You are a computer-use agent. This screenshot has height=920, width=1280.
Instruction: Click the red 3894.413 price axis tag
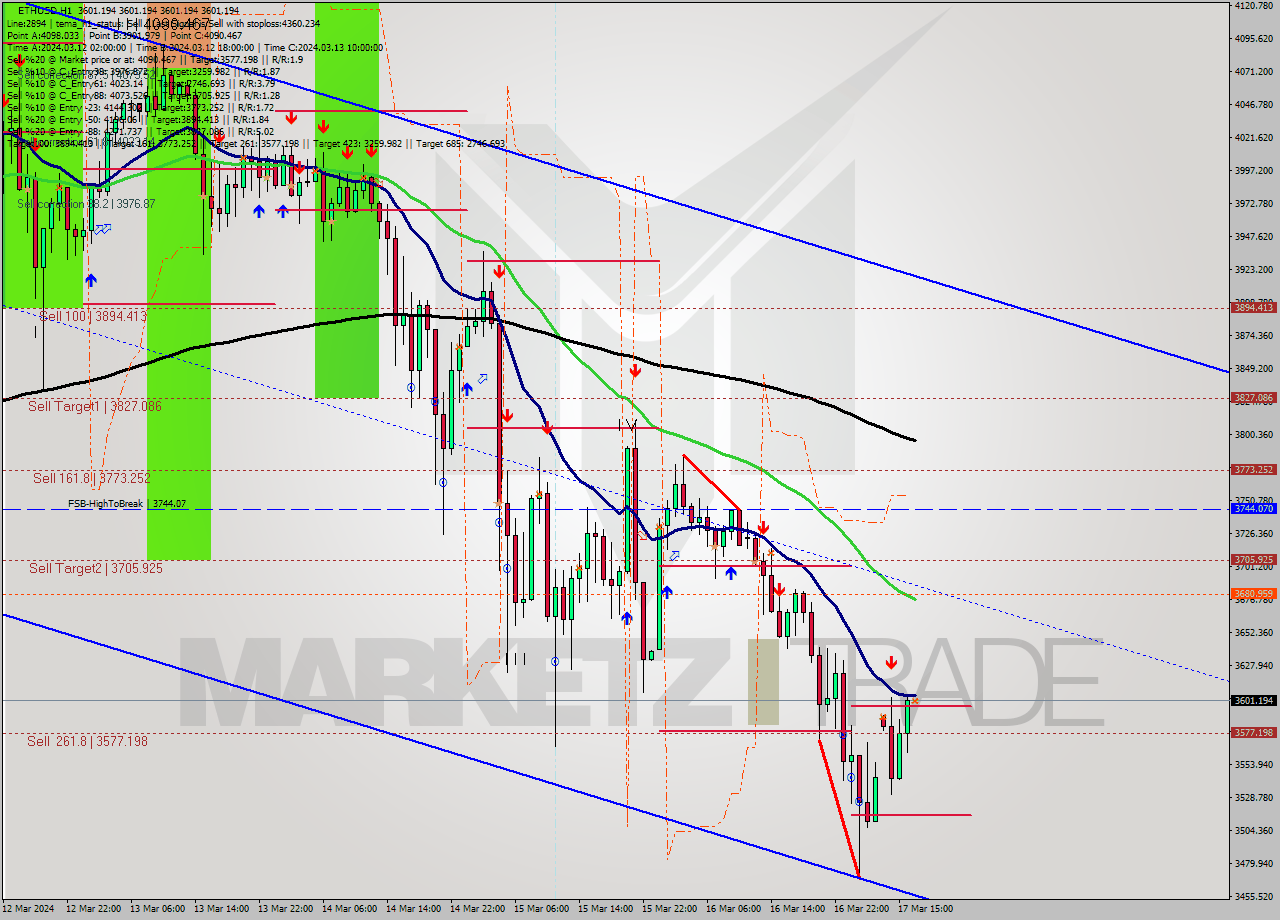[x=1253, y=308]
